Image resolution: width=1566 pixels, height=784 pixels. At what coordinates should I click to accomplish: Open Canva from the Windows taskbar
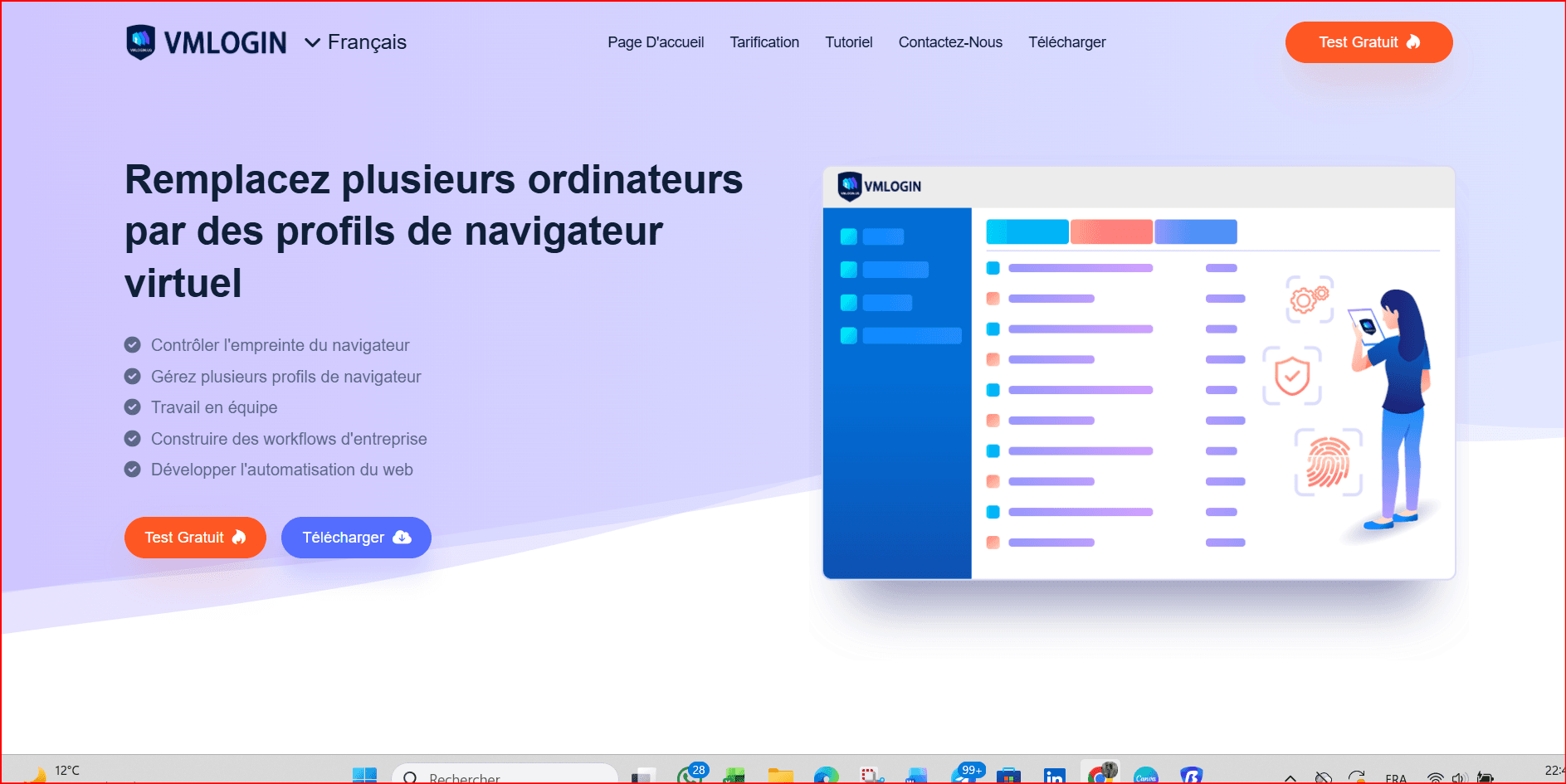coord(1145,776)
